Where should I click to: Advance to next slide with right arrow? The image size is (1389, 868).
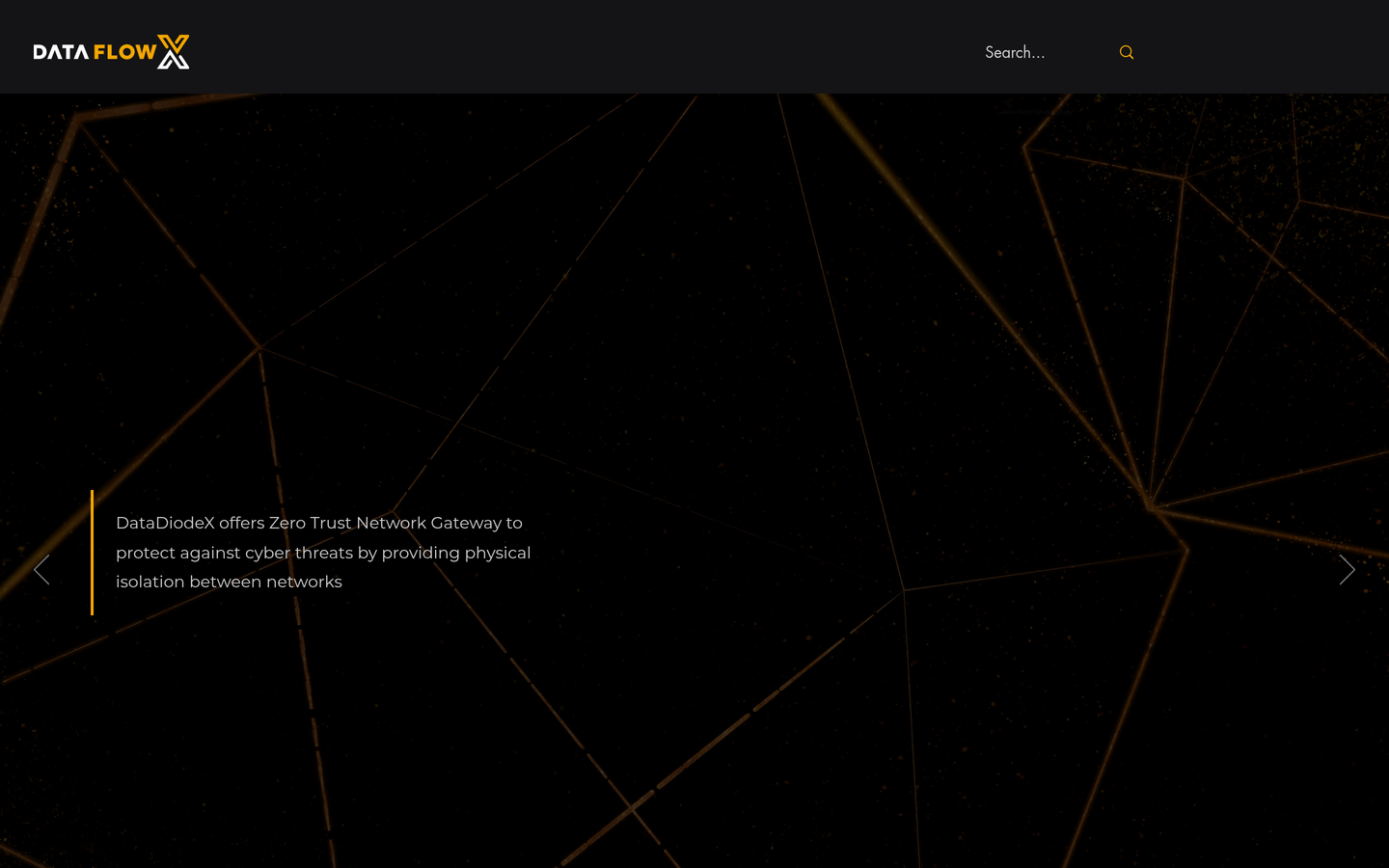1347,570
